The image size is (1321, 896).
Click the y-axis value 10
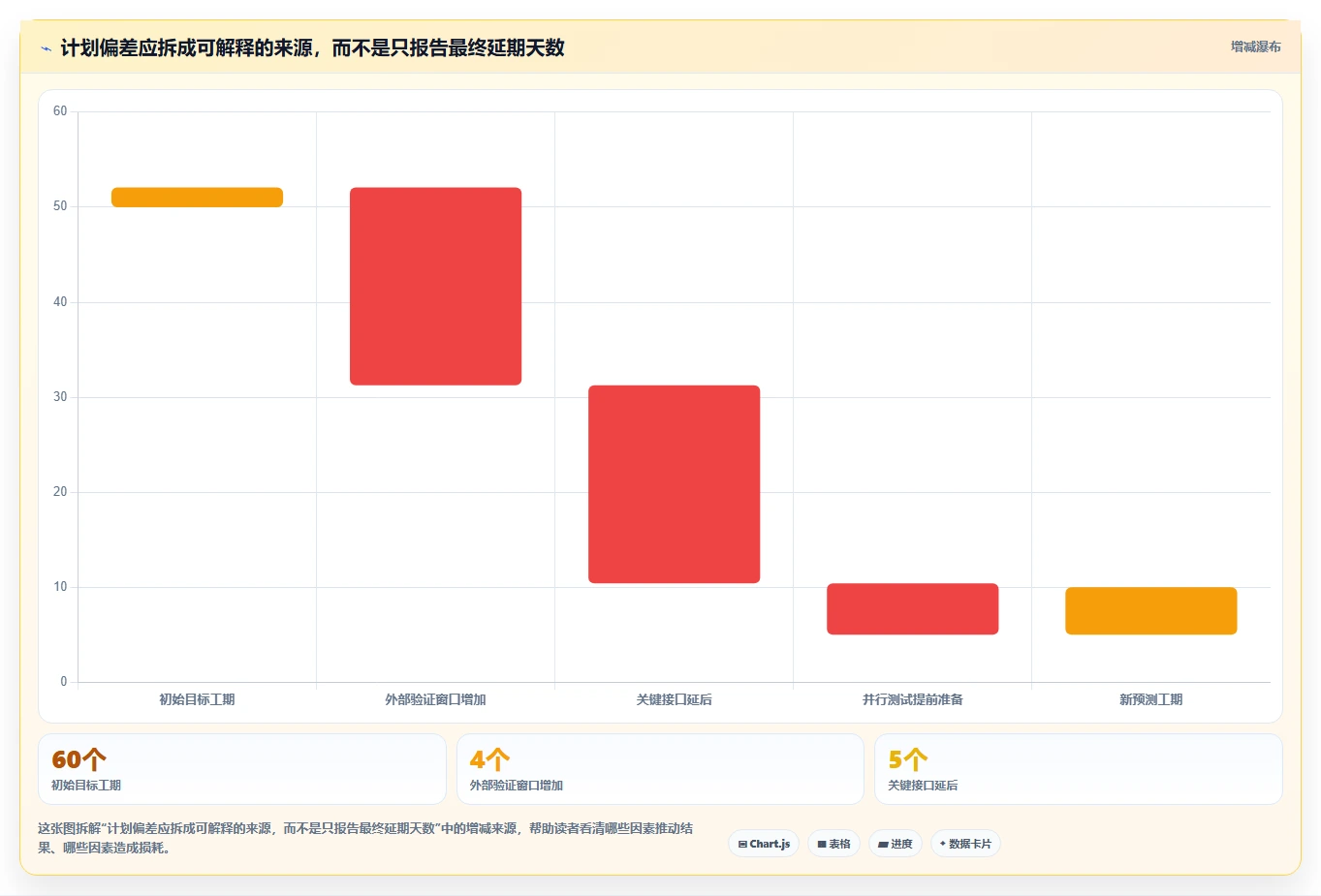point(60,587)
